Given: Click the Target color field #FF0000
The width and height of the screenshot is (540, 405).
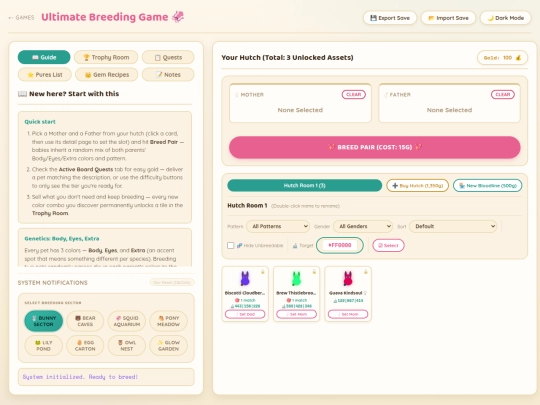Looking at the screenshot, I should [x=340, y=245].
